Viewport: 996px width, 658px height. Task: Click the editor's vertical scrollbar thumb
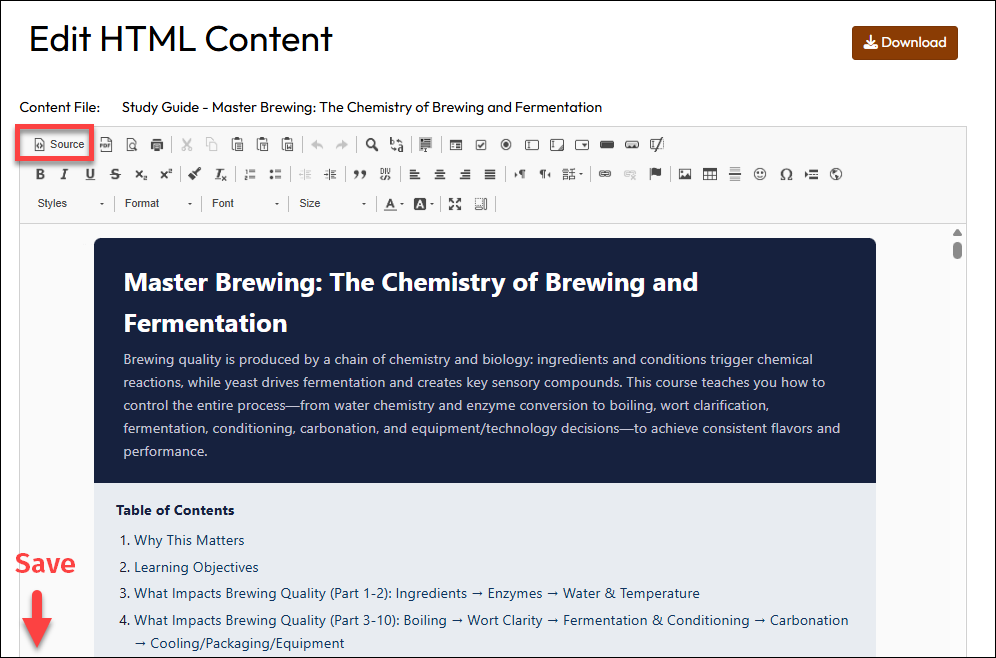pyautogui.click(x=957, y=250)
